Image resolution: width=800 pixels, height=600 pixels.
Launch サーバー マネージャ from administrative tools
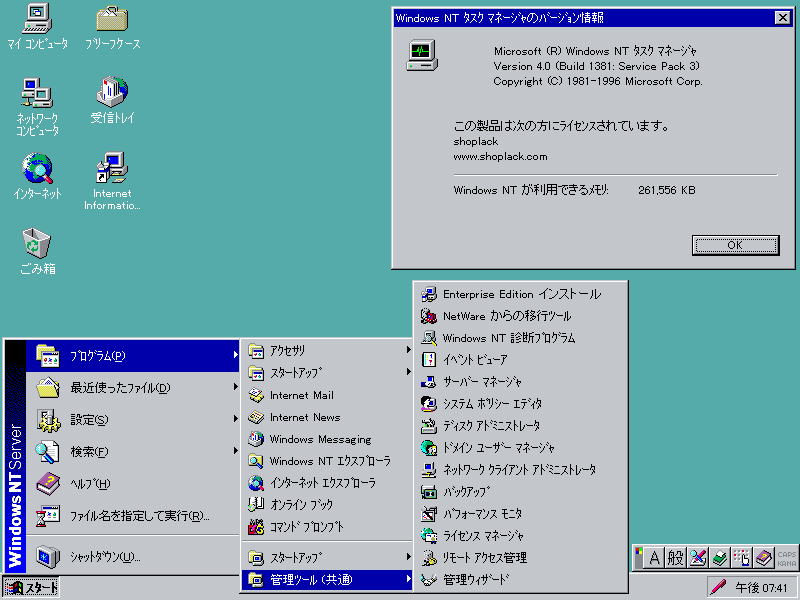[x=520, y=382]
